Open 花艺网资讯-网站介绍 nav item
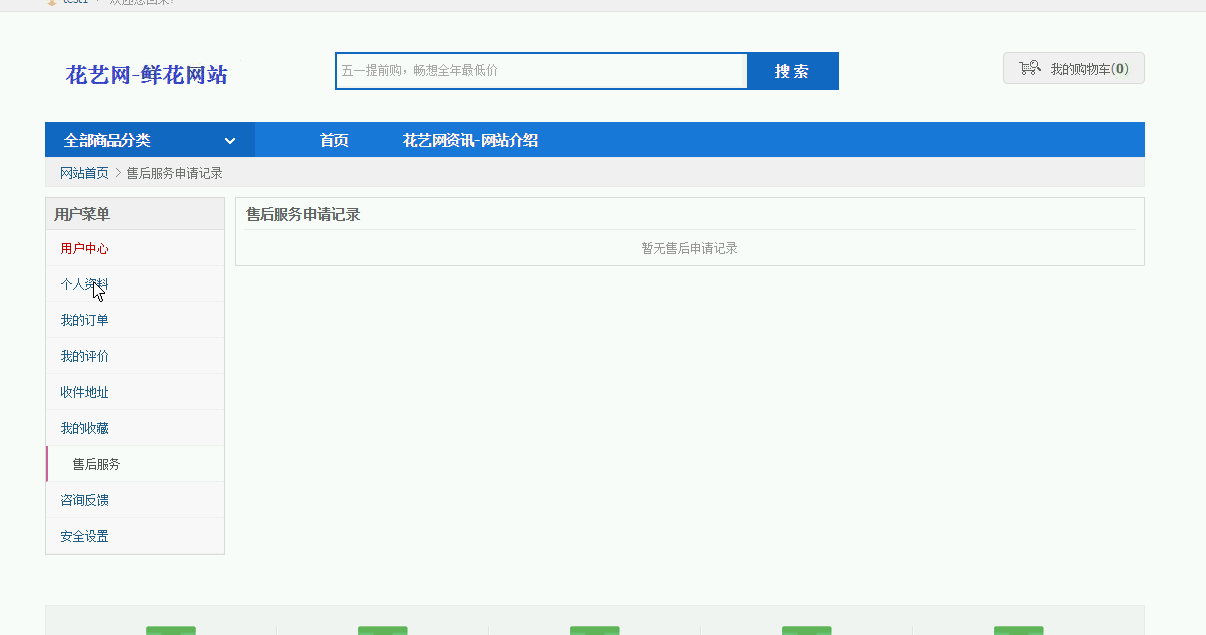 coord(470,141)
